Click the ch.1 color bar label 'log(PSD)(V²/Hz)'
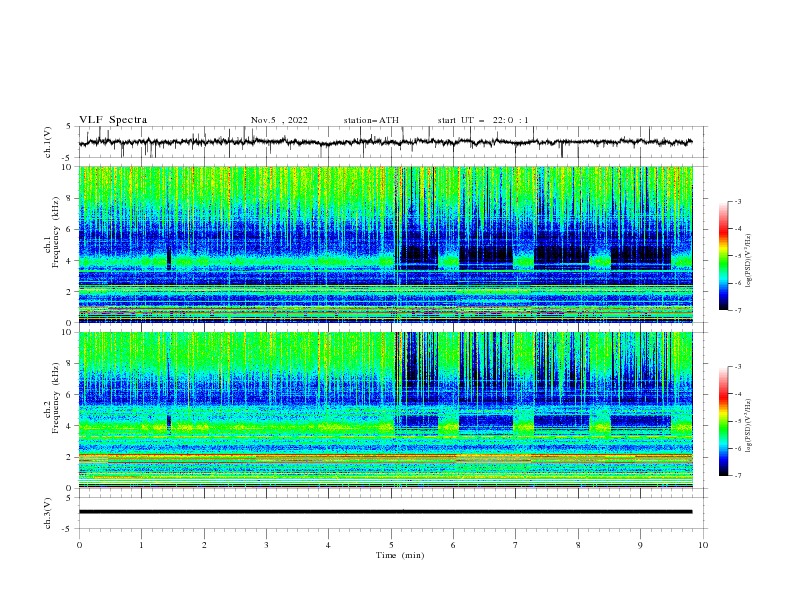Image resolution: width=792 pixels, height=612 pixels. 748,261
